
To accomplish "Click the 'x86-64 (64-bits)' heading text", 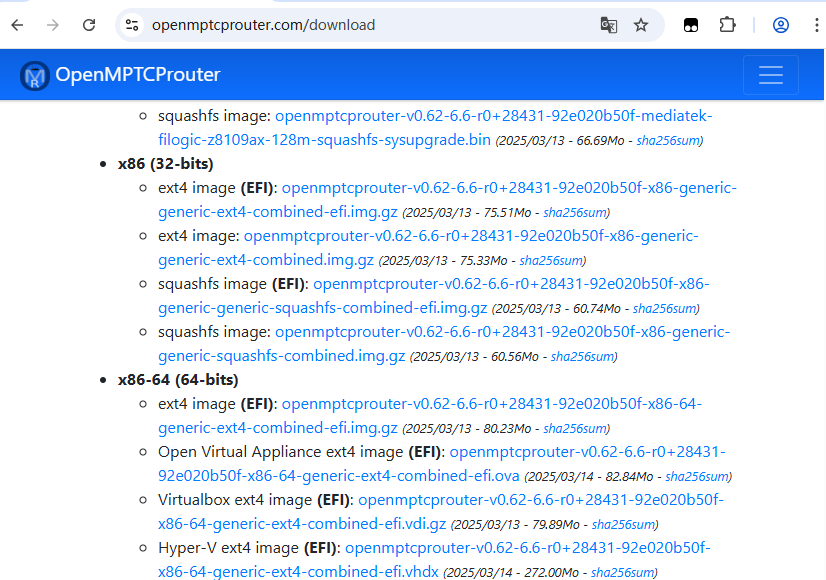I will 178,380.
